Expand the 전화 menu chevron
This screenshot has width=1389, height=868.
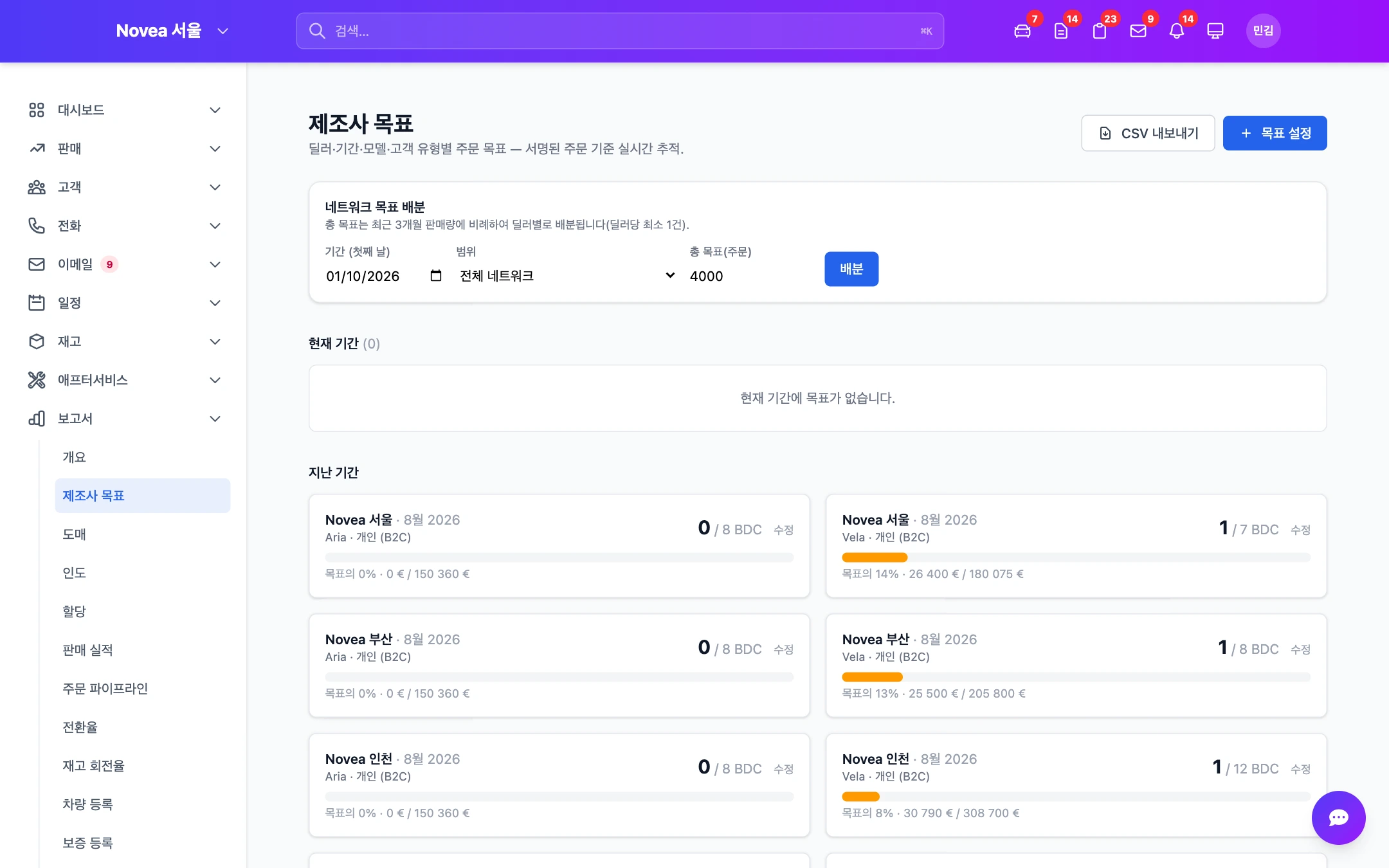point(215,226)
